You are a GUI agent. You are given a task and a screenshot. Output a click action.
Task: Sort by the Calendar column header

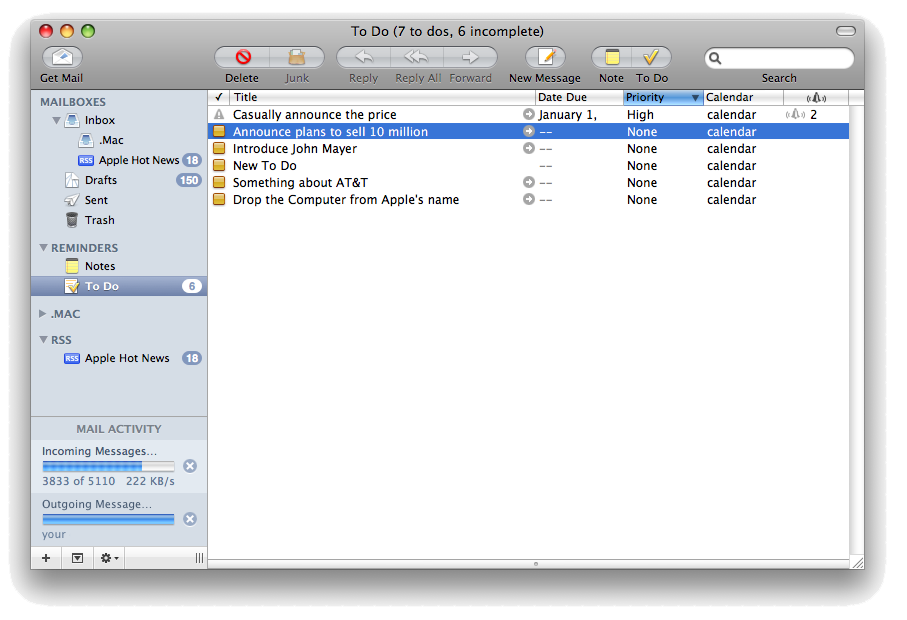pyautogui.click(x=743, y=98)
